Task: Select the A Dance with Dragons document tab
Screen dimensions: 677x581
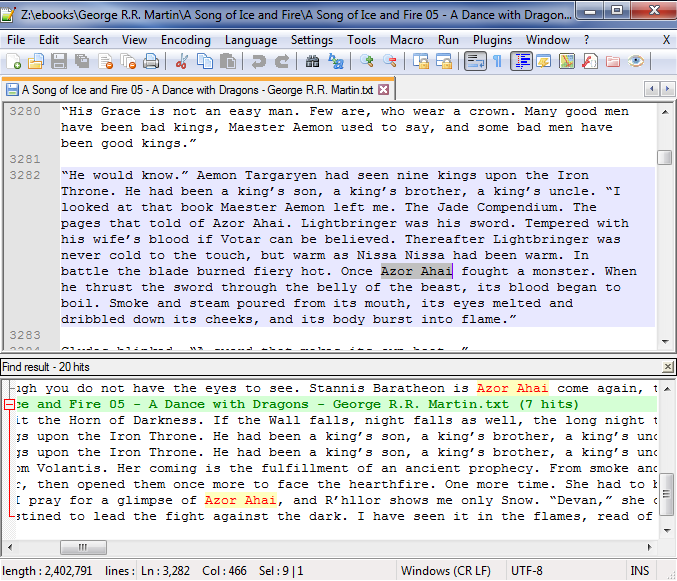Action: pyautogui.click(x=197, y=90)
